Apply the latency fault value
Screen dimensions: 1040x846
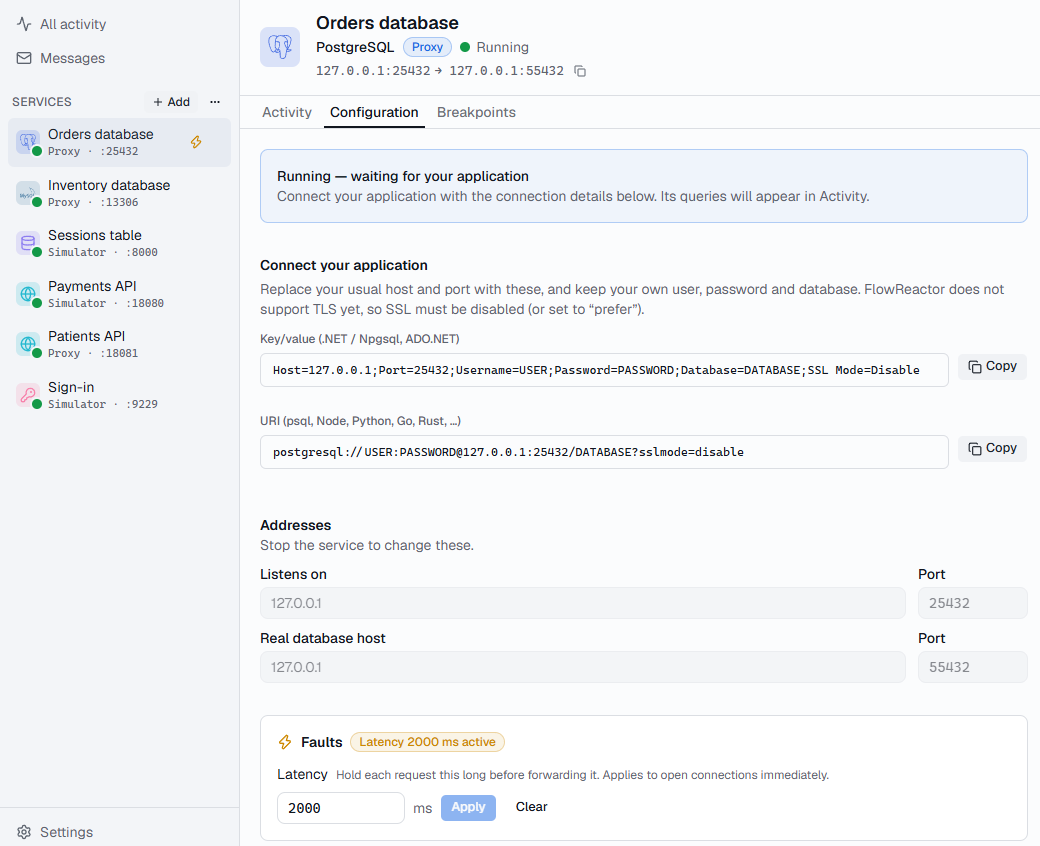[468, 808]
